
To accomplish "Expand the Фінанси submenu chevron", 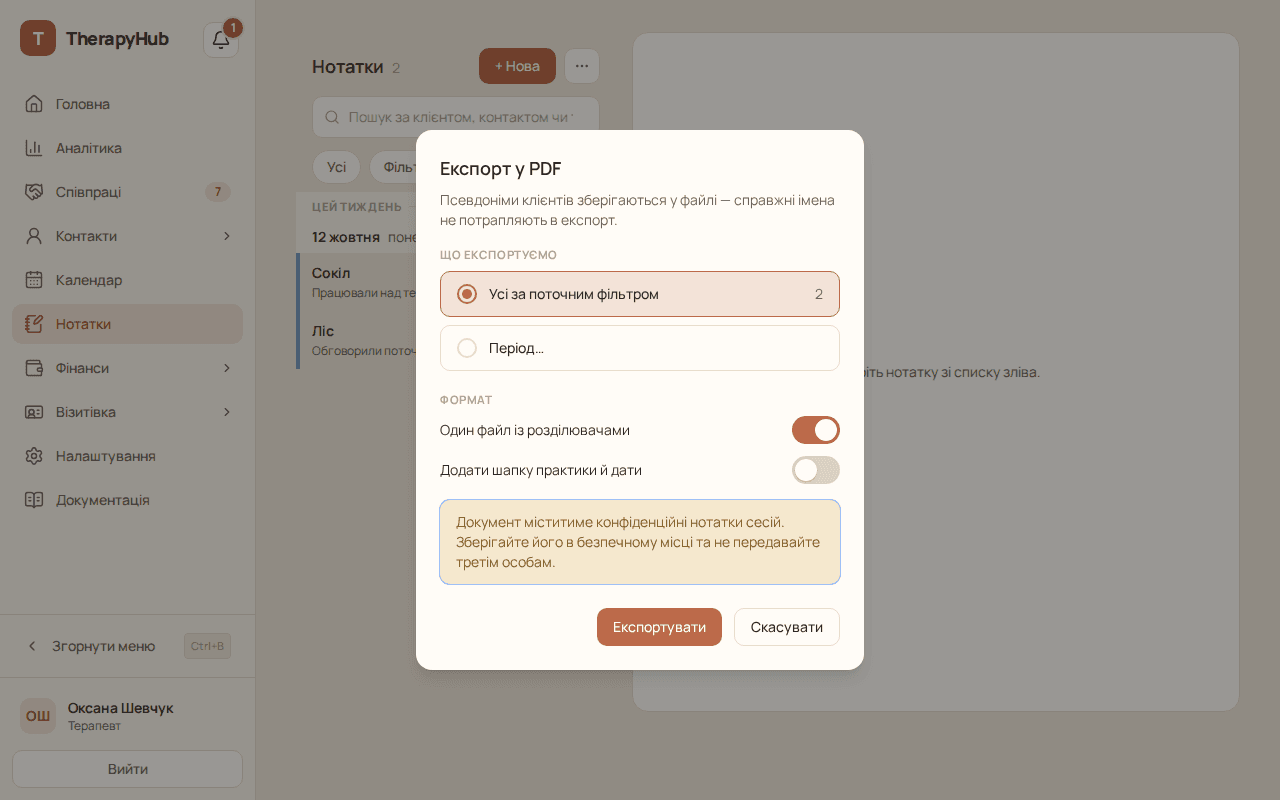I will coord(227,368).
